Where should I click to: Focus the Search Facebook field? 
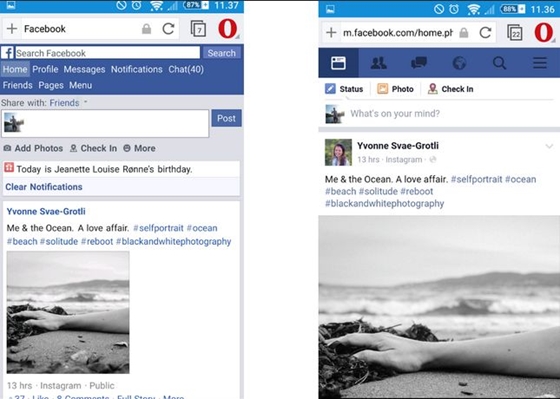[108, 53]
